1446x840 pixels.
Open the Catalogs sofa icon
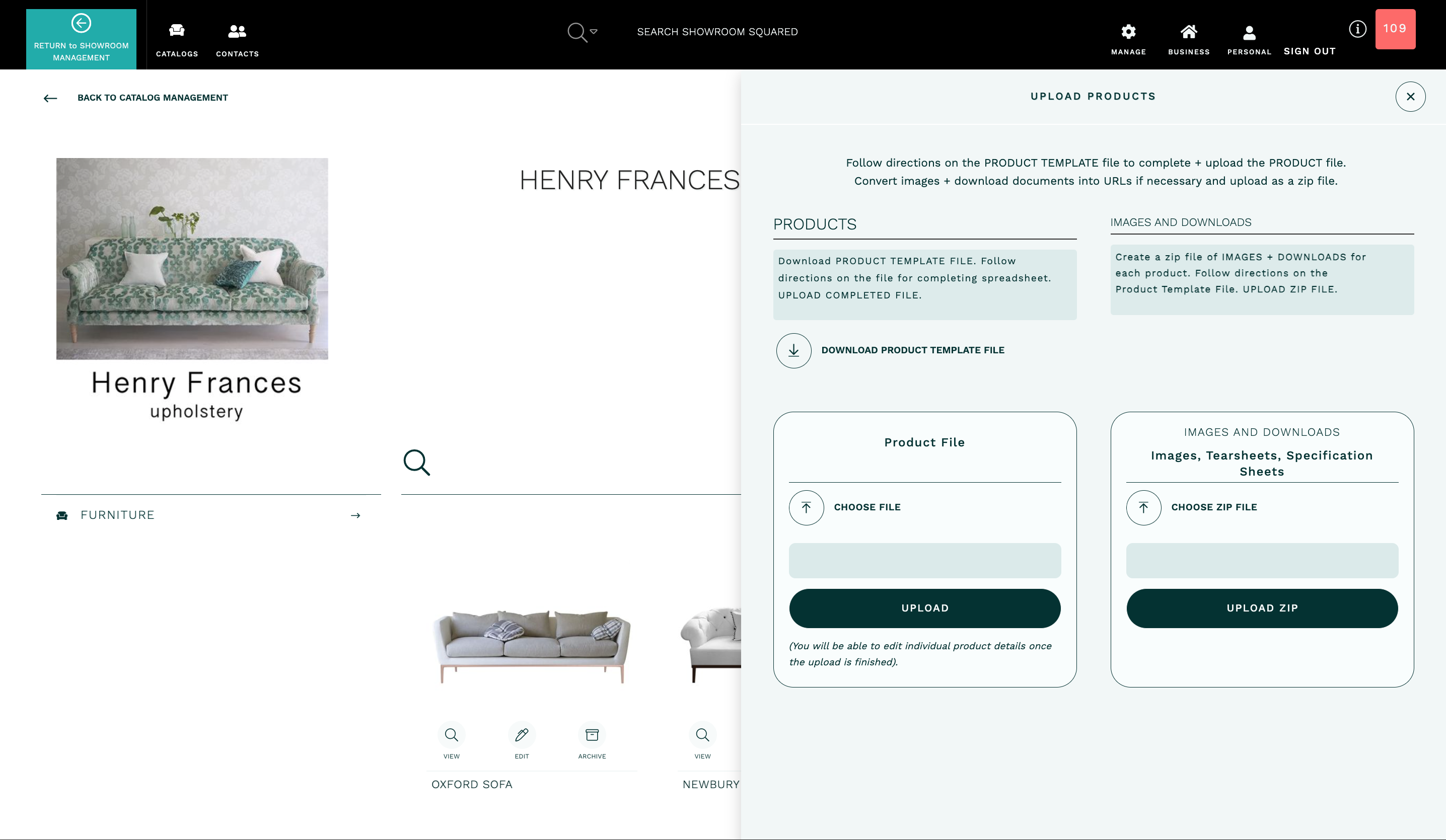pos(177,31)
